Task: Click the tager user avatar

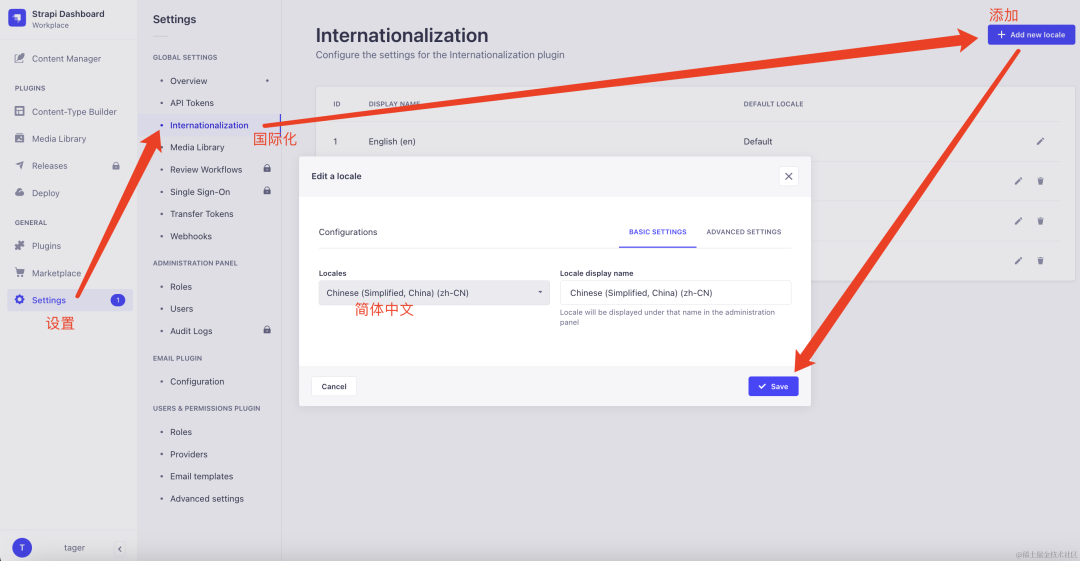Action: pyautogui.click(x=22, y=548)
